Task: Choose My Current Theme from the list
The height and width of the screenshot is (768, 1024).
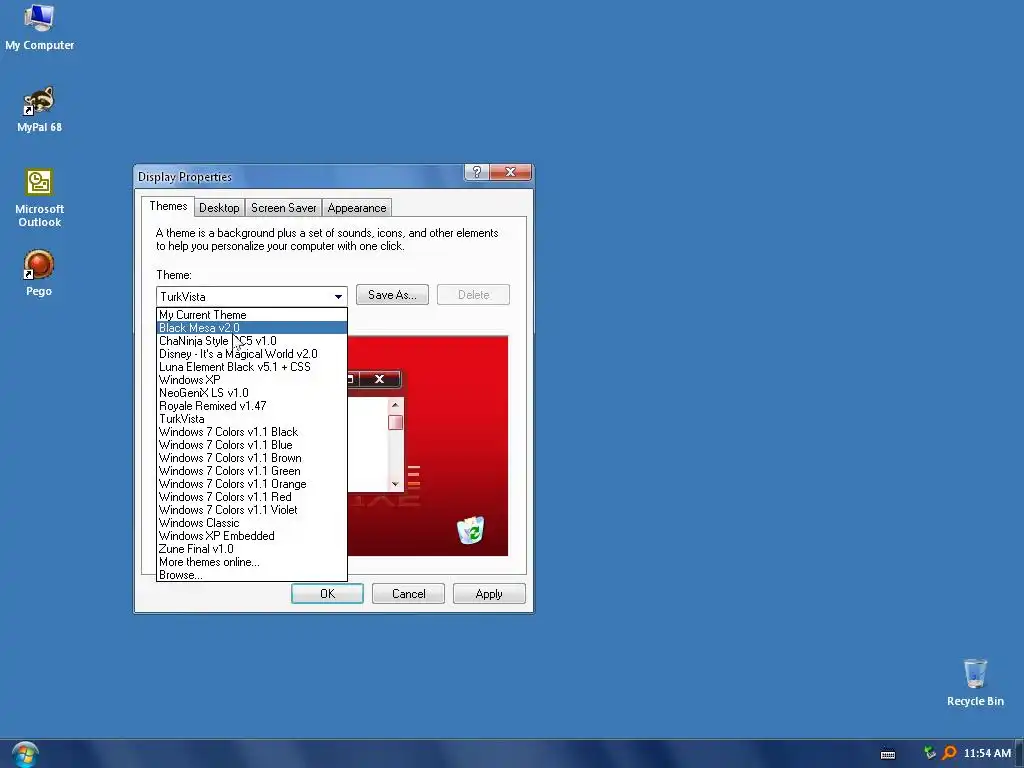Action: (252, 315)
